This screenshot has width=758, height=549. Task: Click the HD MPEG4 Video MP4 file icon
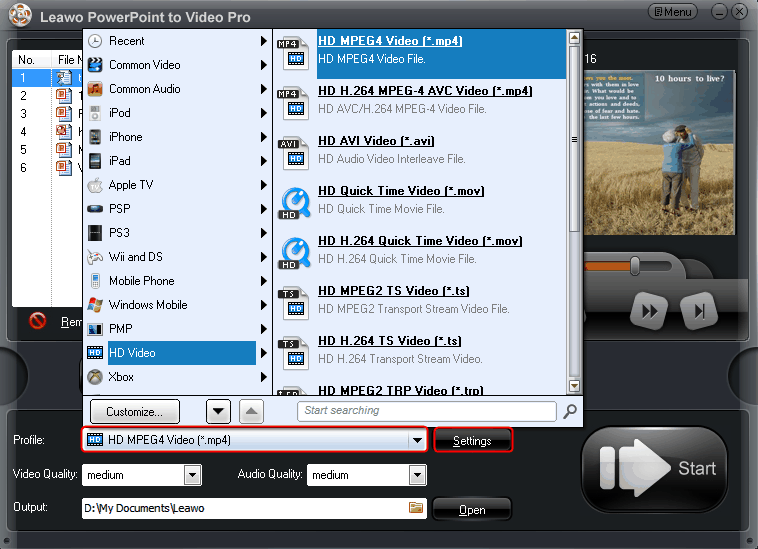(x=293, y=53)
